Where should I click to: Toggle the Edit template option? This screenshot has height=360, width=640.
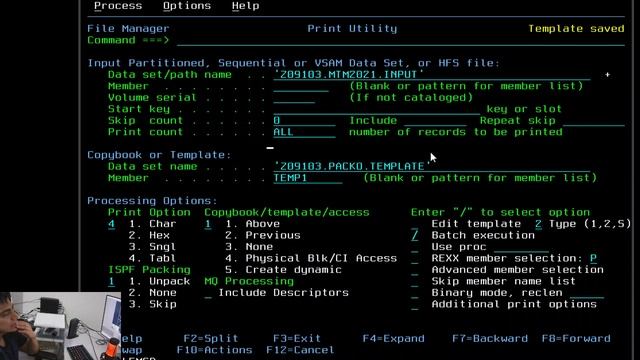click(x=415, y=224)
